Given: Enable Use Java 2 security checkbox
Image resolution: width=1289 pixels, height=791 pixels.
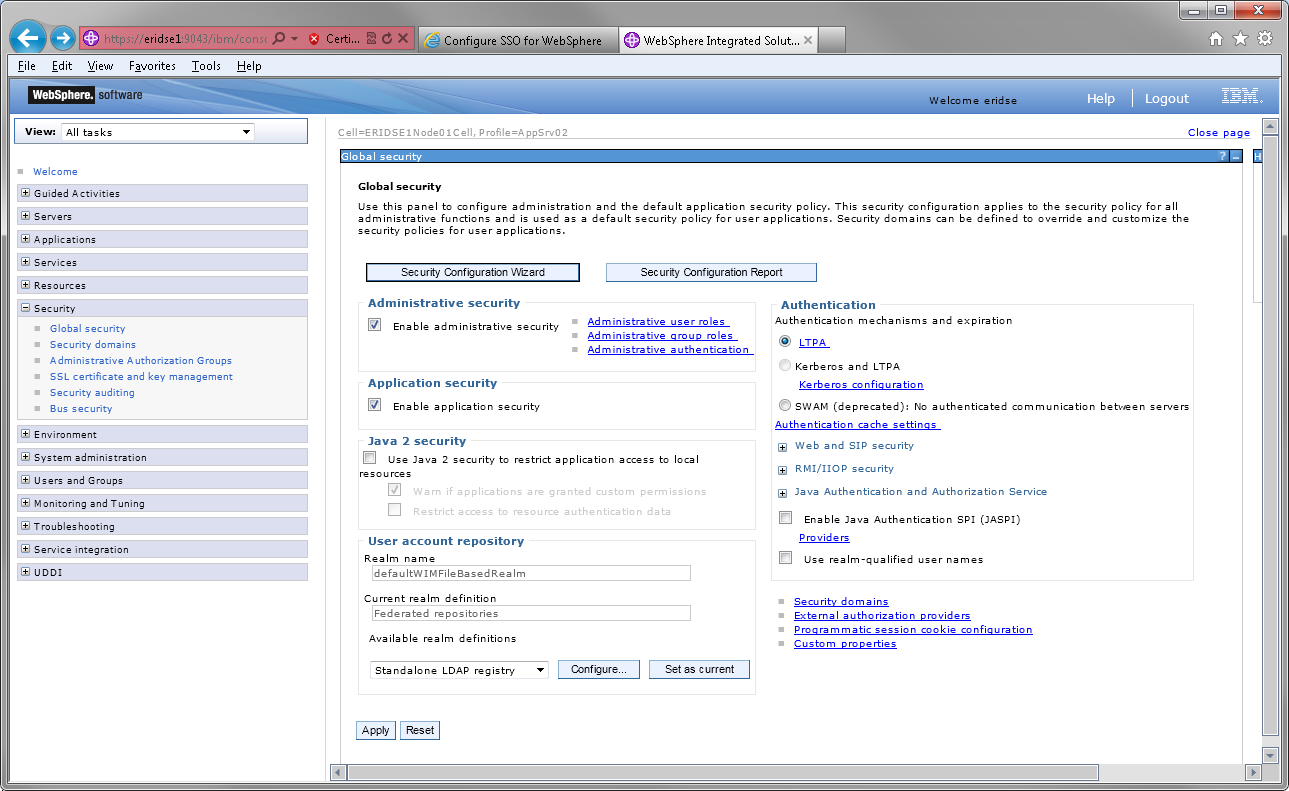Looking at the screenshot, I should click(x=370, y=457).
